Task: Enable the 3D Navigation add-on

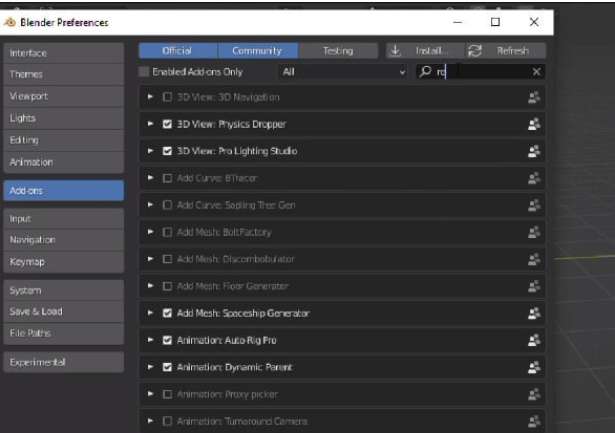Action: [167, 97]
